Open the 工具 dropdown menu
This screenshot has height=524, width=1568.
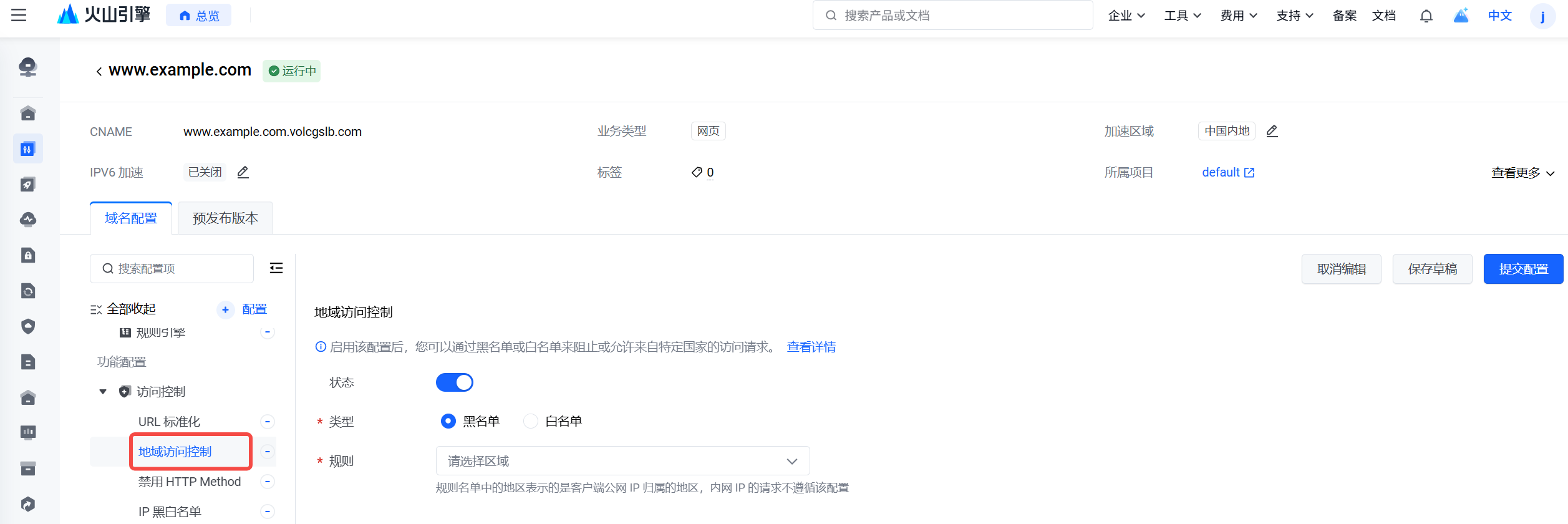click(x=1183, y=16)
